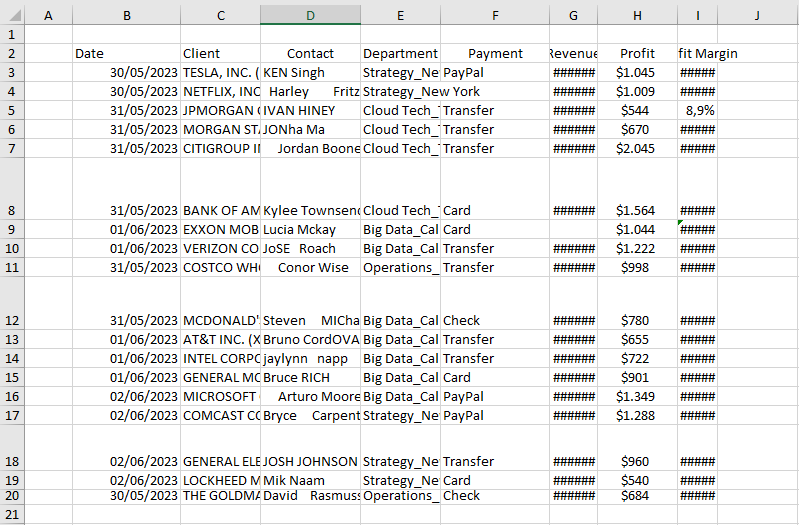This screenshot has height=525, width=799.
Task: Select the Mik Naam contact cell
Action: 310,480
